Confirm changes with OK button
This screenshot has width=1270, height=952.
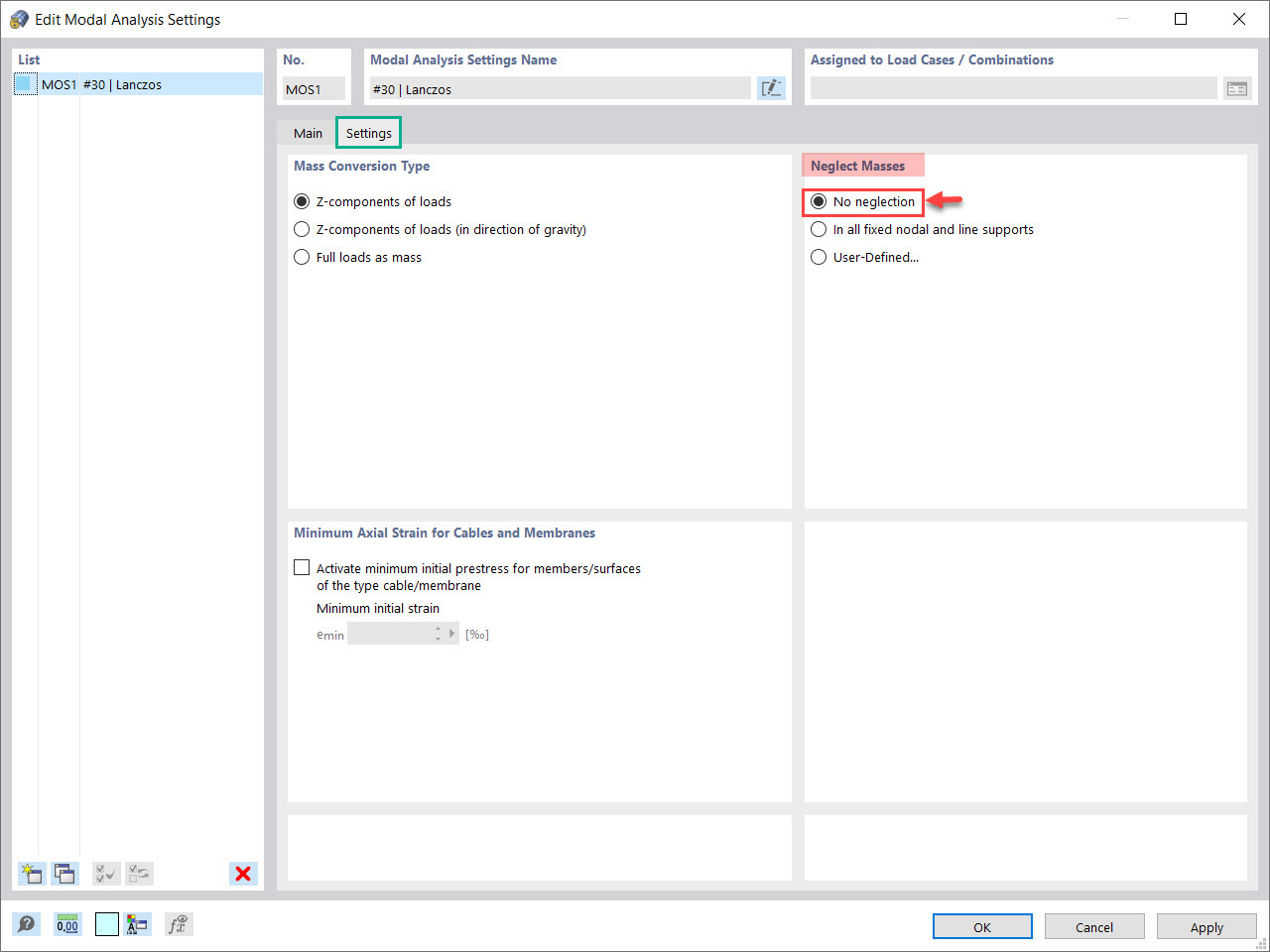(x=982, y=926)
